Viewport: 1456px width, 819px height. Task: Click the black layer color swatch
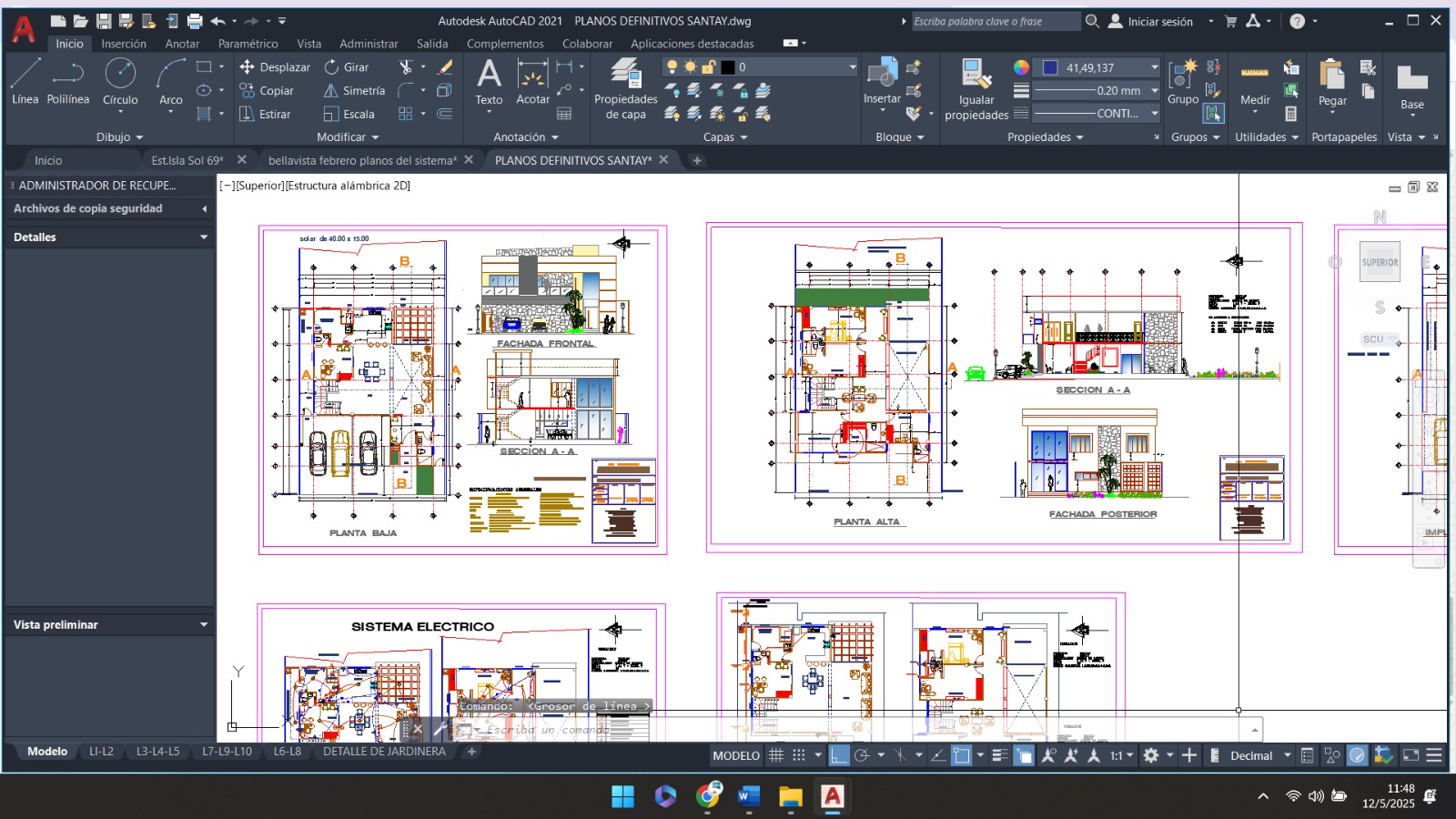coord(728,67)
